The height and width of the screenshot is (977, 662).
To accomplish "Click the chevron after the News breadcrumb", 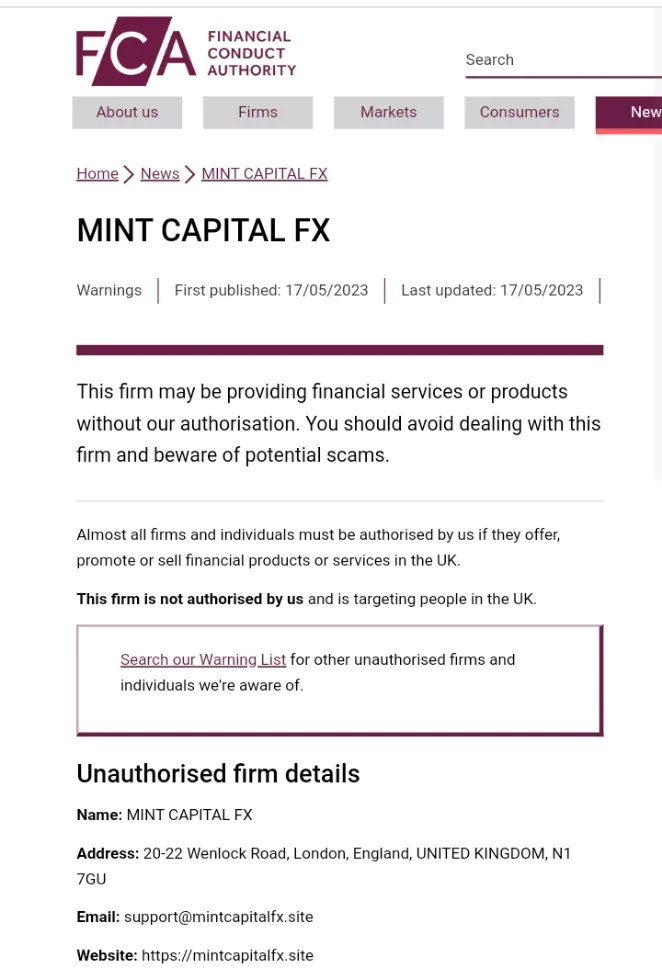I will click(x=189, y=174).
